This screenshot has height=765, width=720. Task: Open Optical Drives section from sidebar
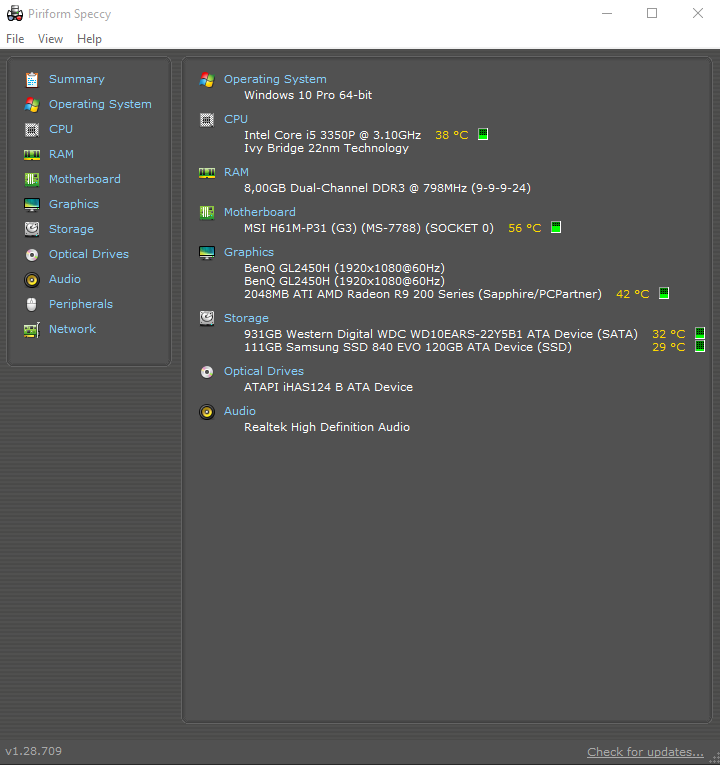coord(89,254)
